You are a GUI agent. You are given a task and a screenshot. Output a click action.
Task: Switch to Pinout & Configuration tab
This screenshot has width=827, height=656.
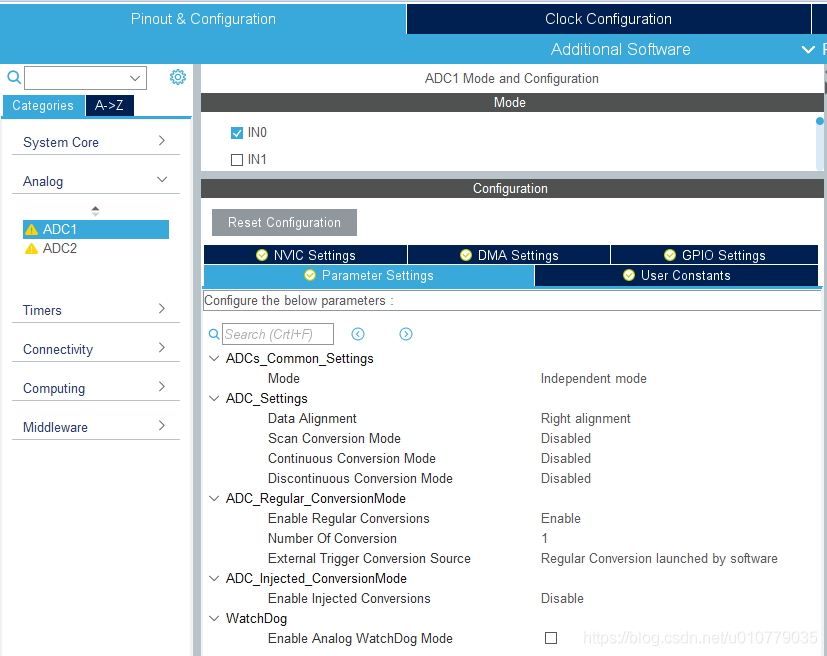pyautogui.click(x=203, y=19)
